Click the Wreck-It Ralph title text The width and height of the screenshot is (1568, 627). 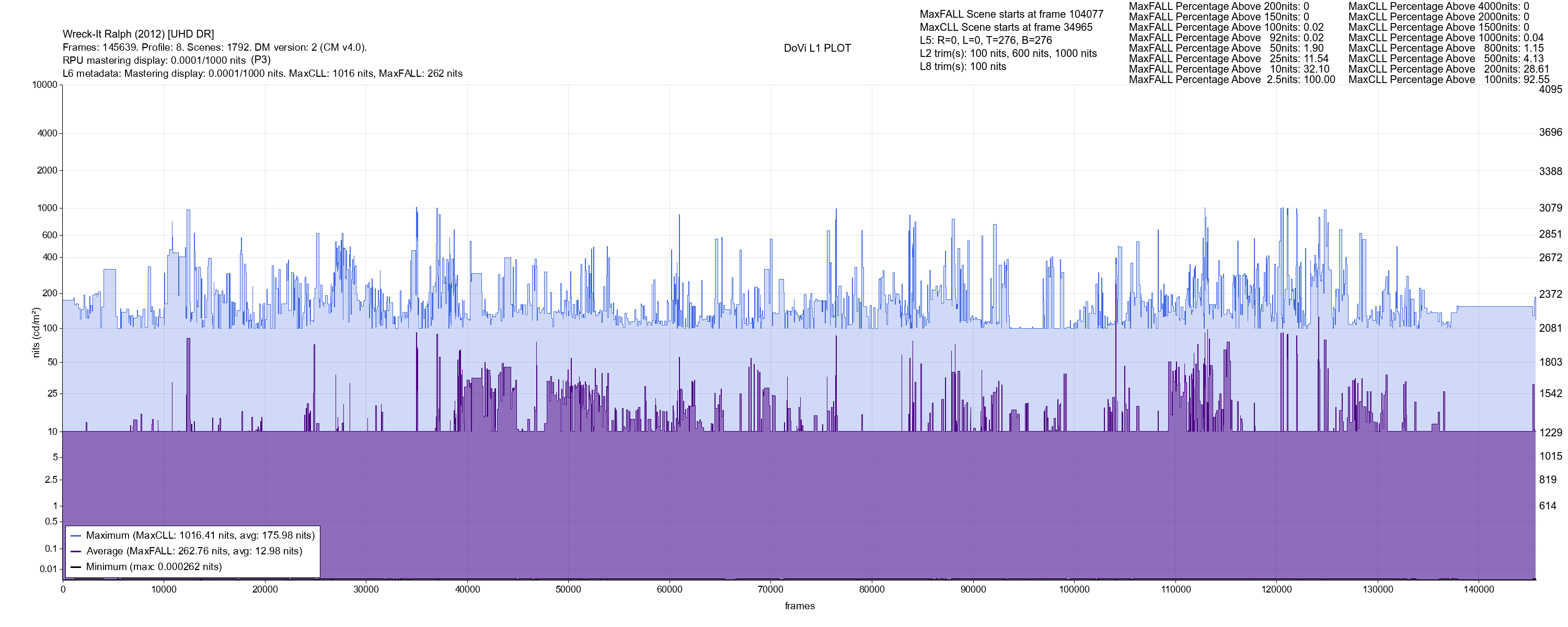[138, 34]
